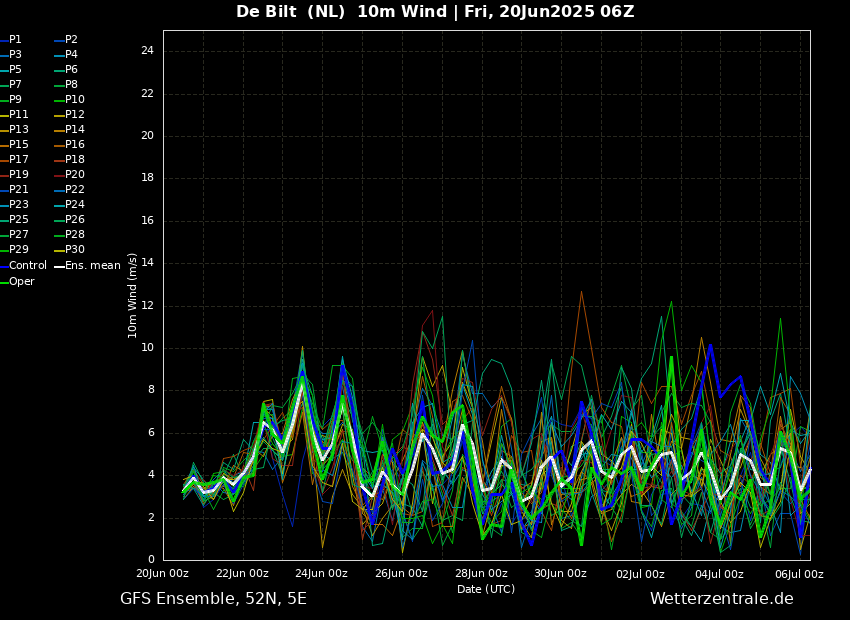This screenshot has width=850, height=620.
Task: Select the Ens. mean legend entry
Action: (x=92, y=266)
